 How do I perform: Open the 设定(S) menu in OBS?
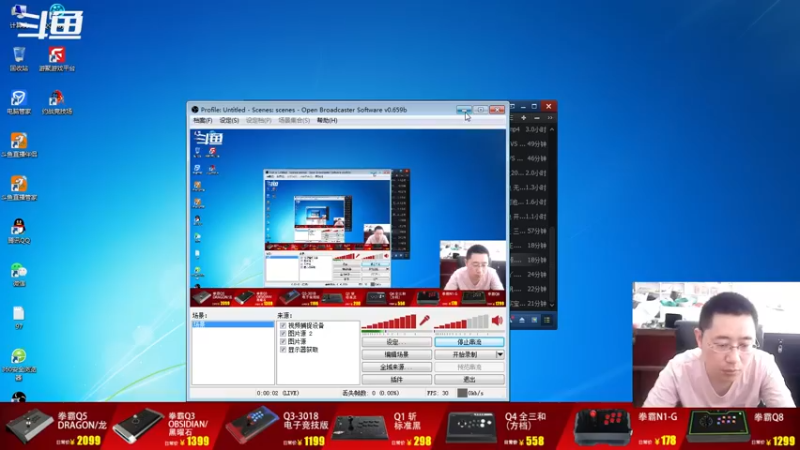coord(229,120)
